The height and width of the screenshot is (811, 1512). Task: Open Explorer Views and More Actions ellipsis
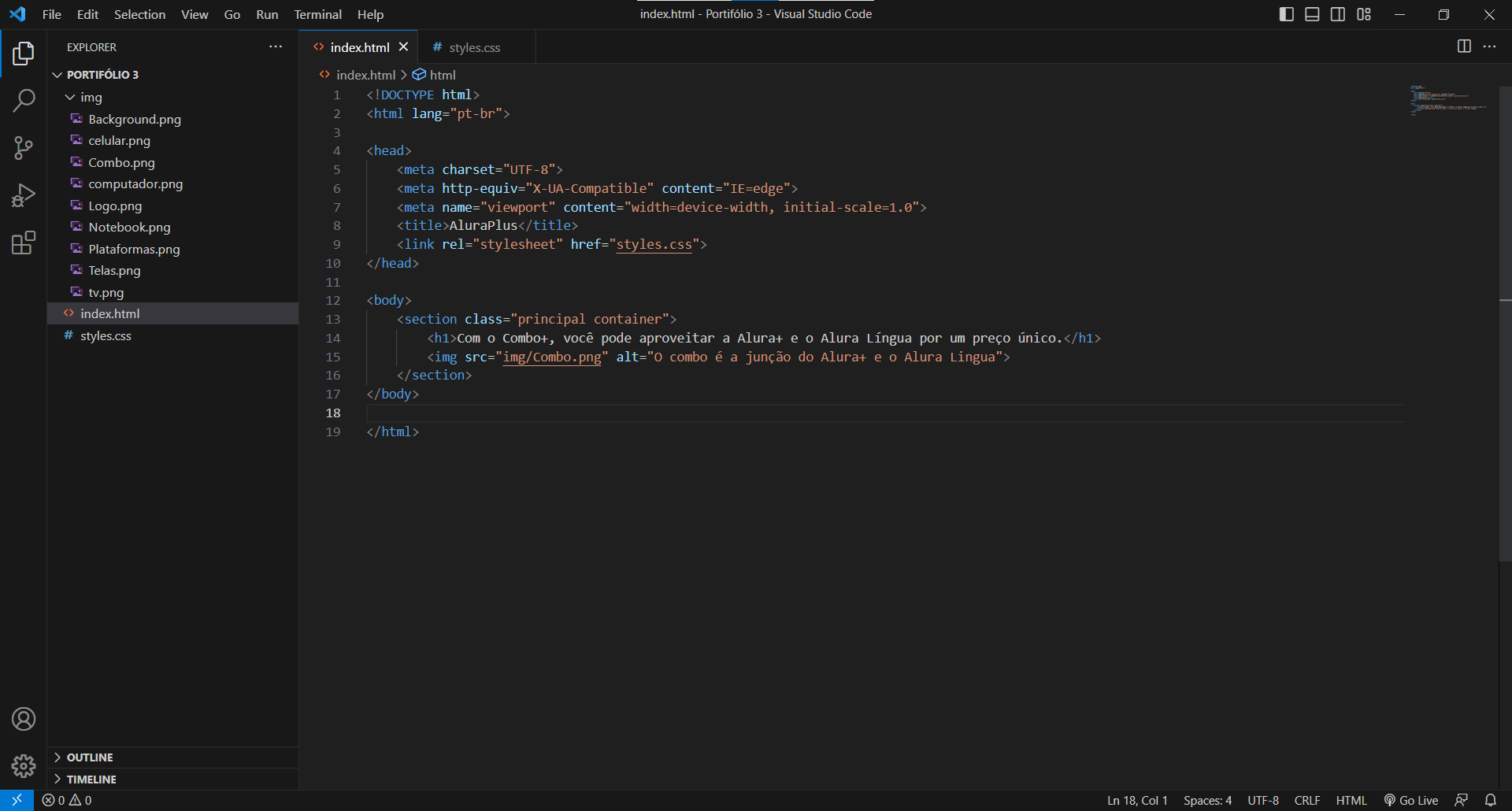point(276,46)
